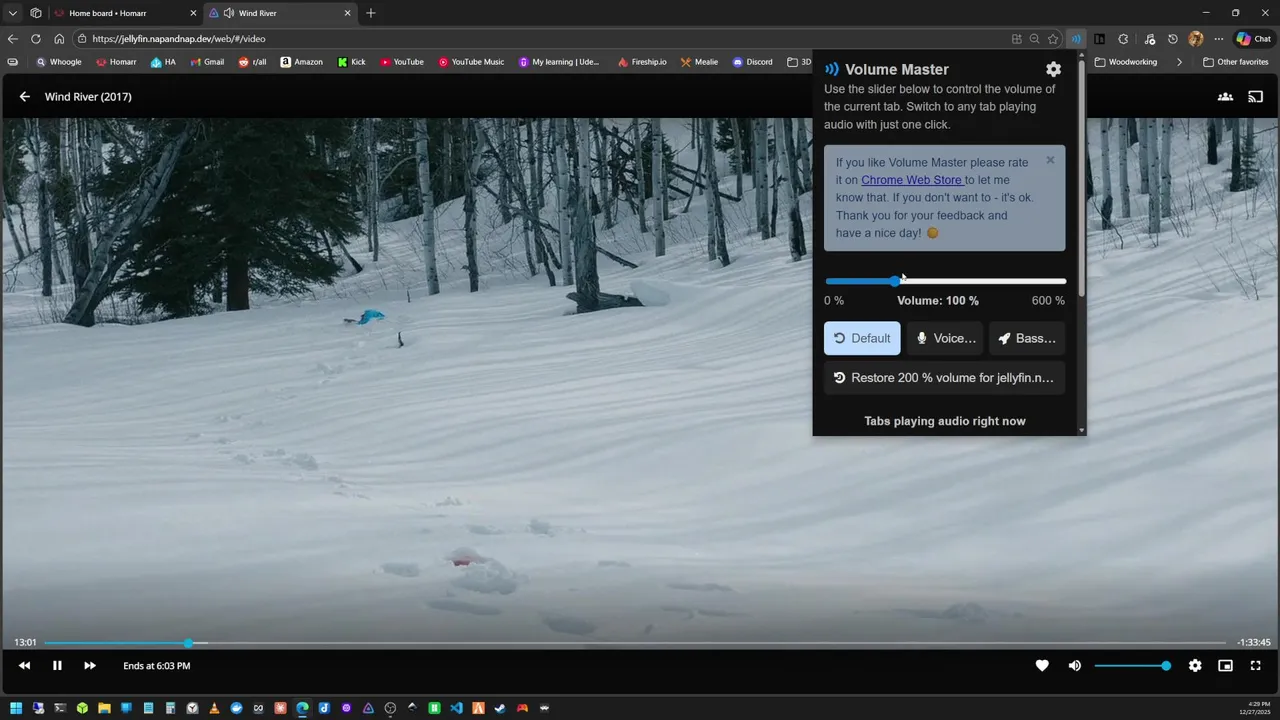Image resolution: width=1280 pixels, height=720 pixels.
Task: Mark Wind River as favorite
Action: click(1042, 666)
